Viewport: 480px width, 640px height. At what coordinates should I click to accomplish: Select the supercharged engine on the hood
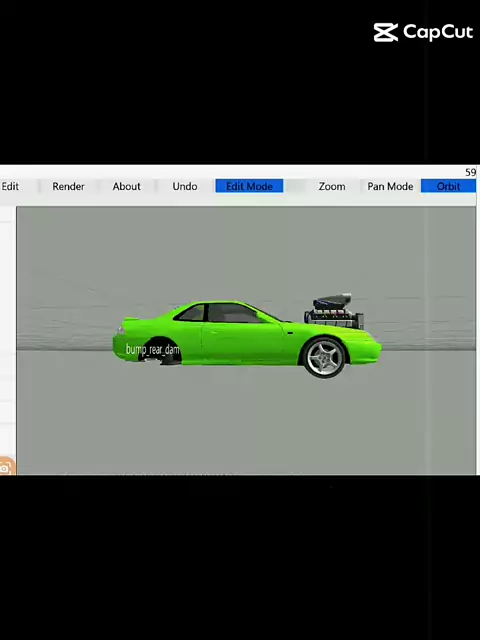click(334, 311)
